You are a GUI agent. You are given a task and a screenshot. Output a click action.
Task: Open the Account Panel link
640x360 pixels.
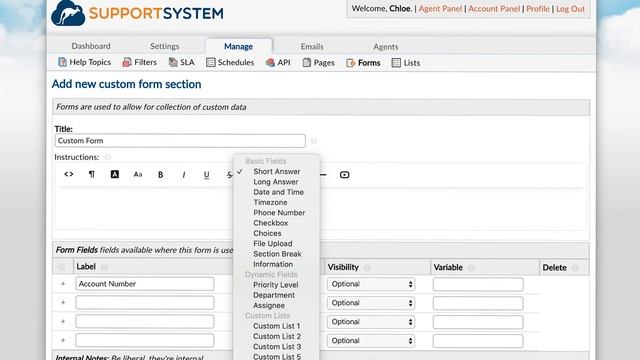click(494, 9)
